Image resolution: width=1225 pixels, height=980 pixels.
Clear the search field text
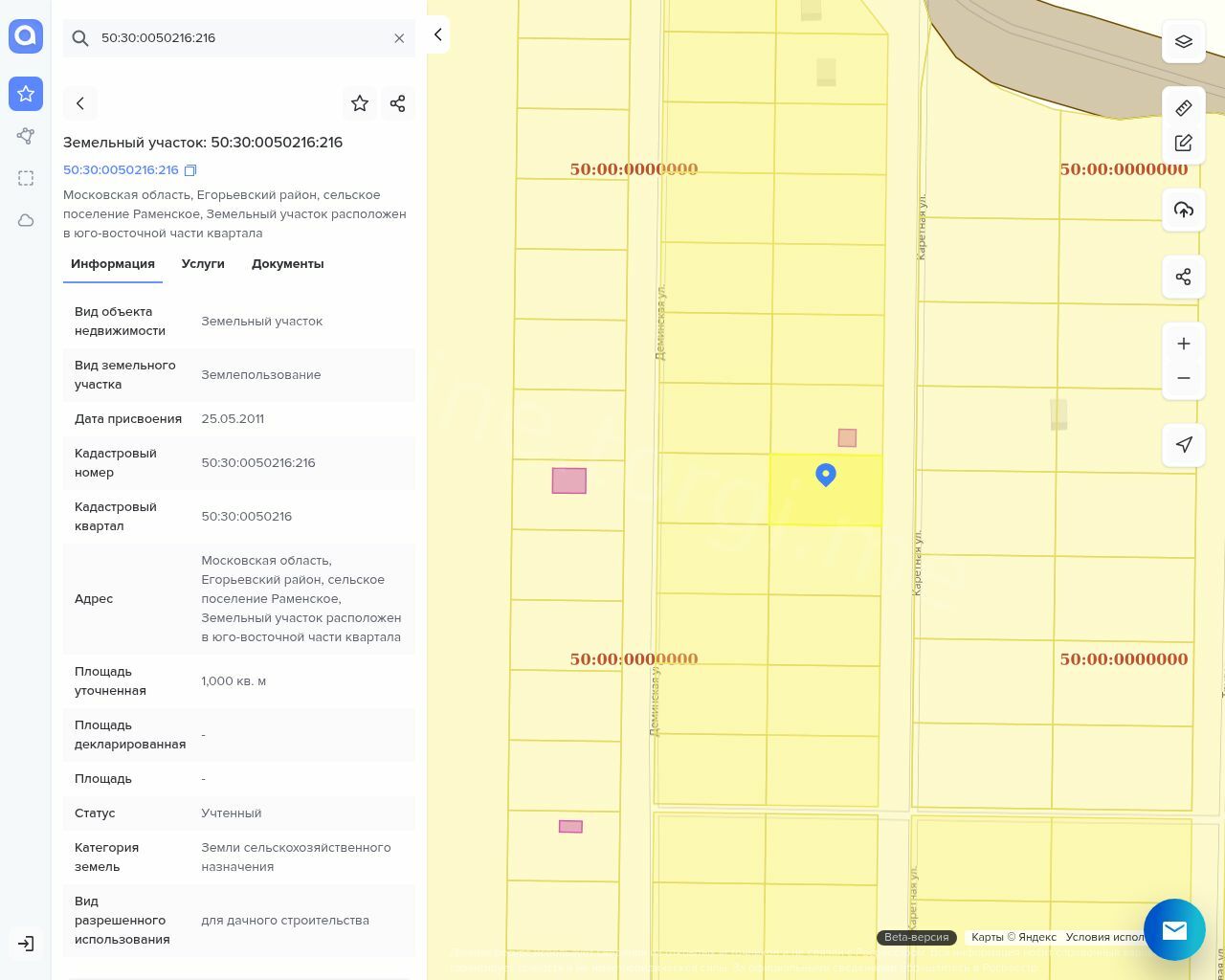tap(399, 38)
